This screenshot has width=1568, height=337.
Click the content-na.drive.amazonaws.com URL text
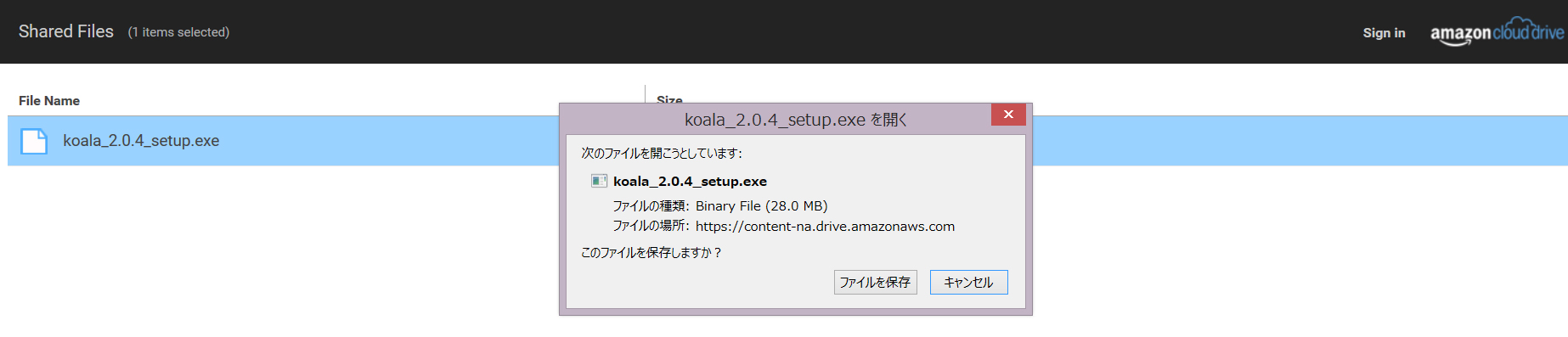tap(825, 226)
